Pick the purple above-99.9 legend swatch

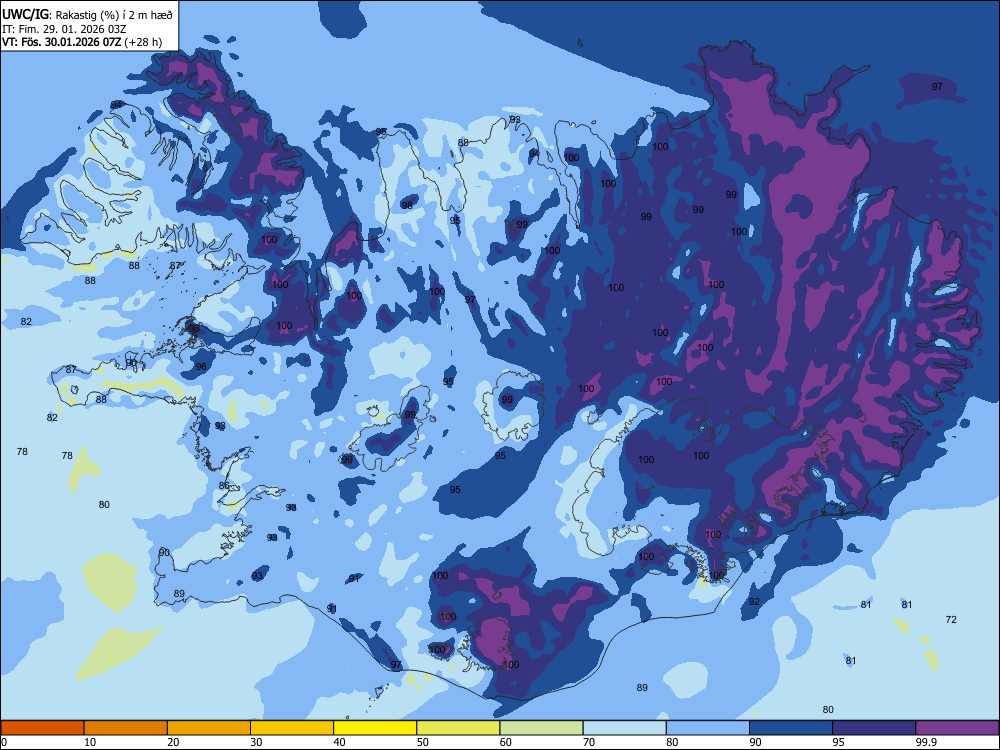(x=957, y=728)
